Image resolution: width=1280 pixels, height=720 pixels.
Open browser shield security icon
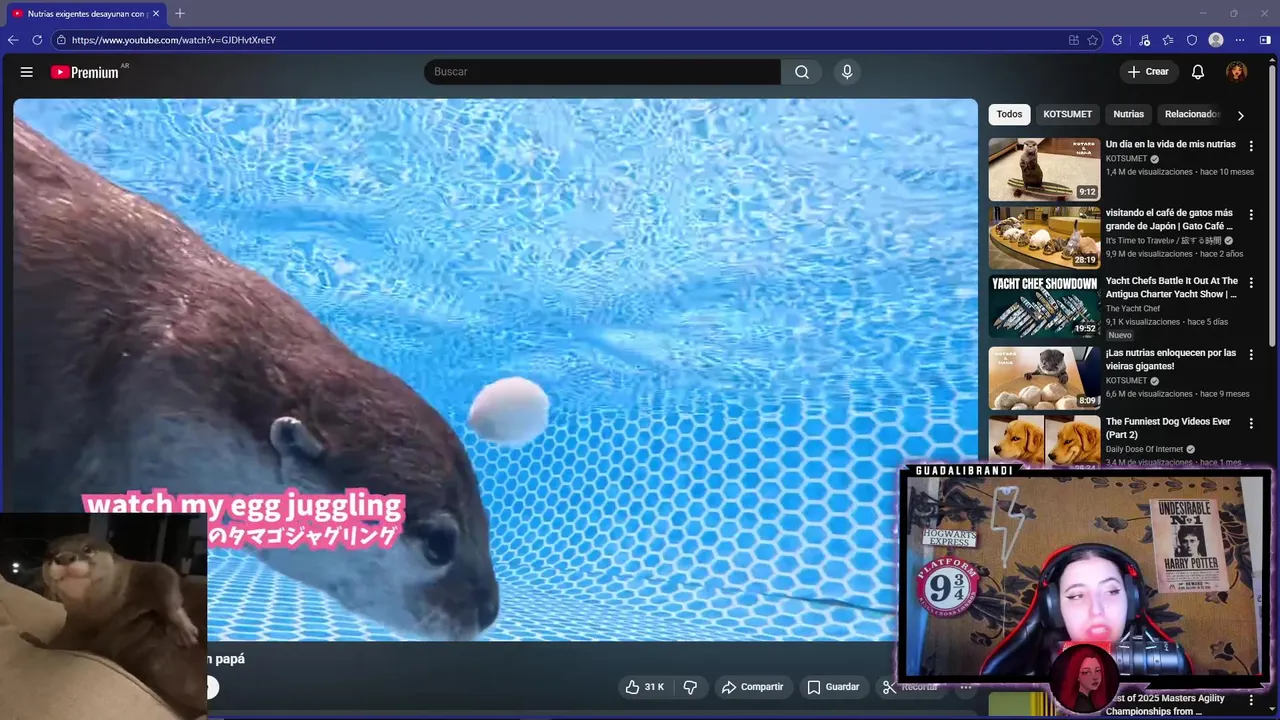pos(1192,40)
